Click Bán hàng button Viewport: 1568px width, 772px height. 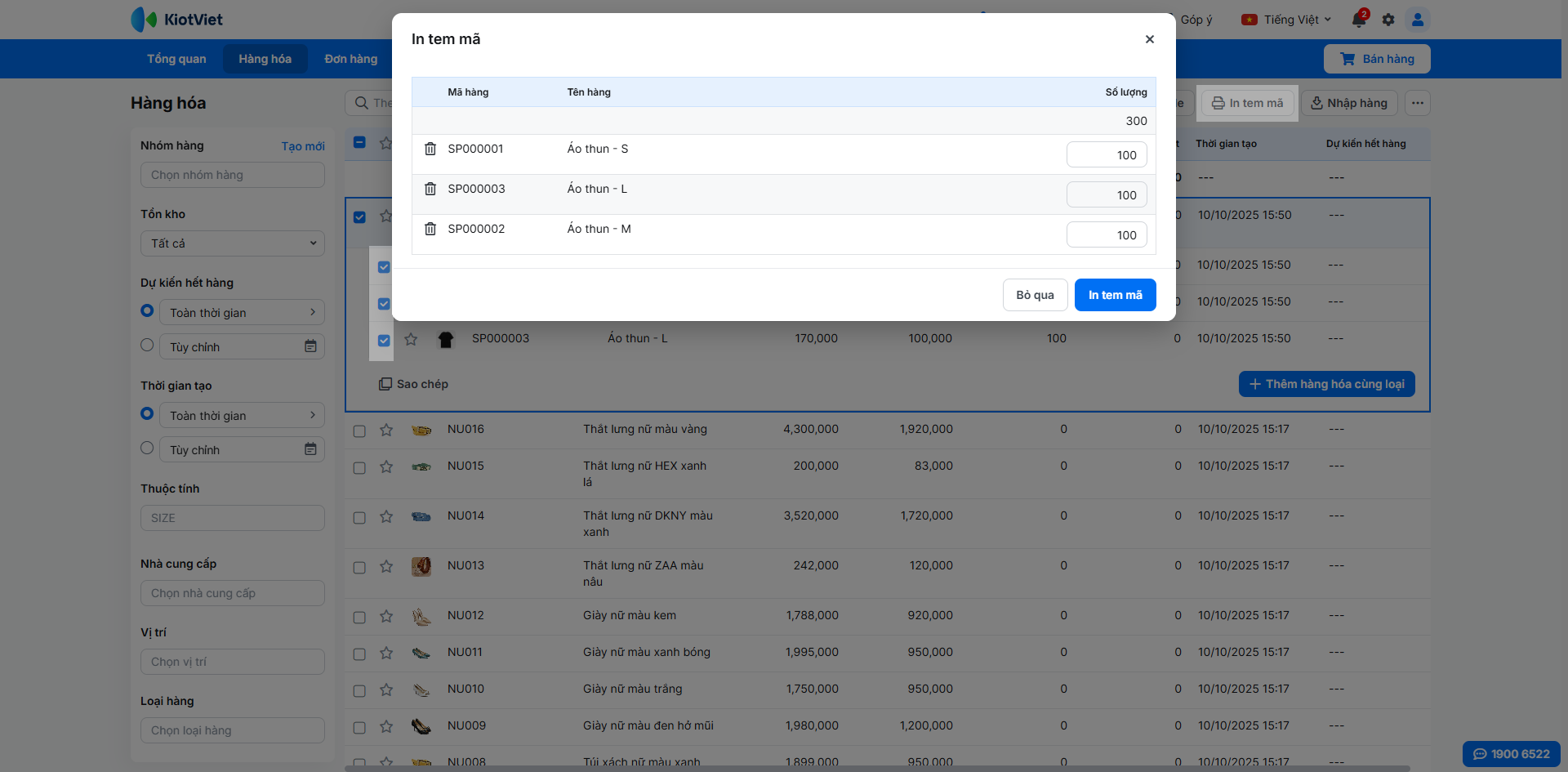click(1377, 59)
